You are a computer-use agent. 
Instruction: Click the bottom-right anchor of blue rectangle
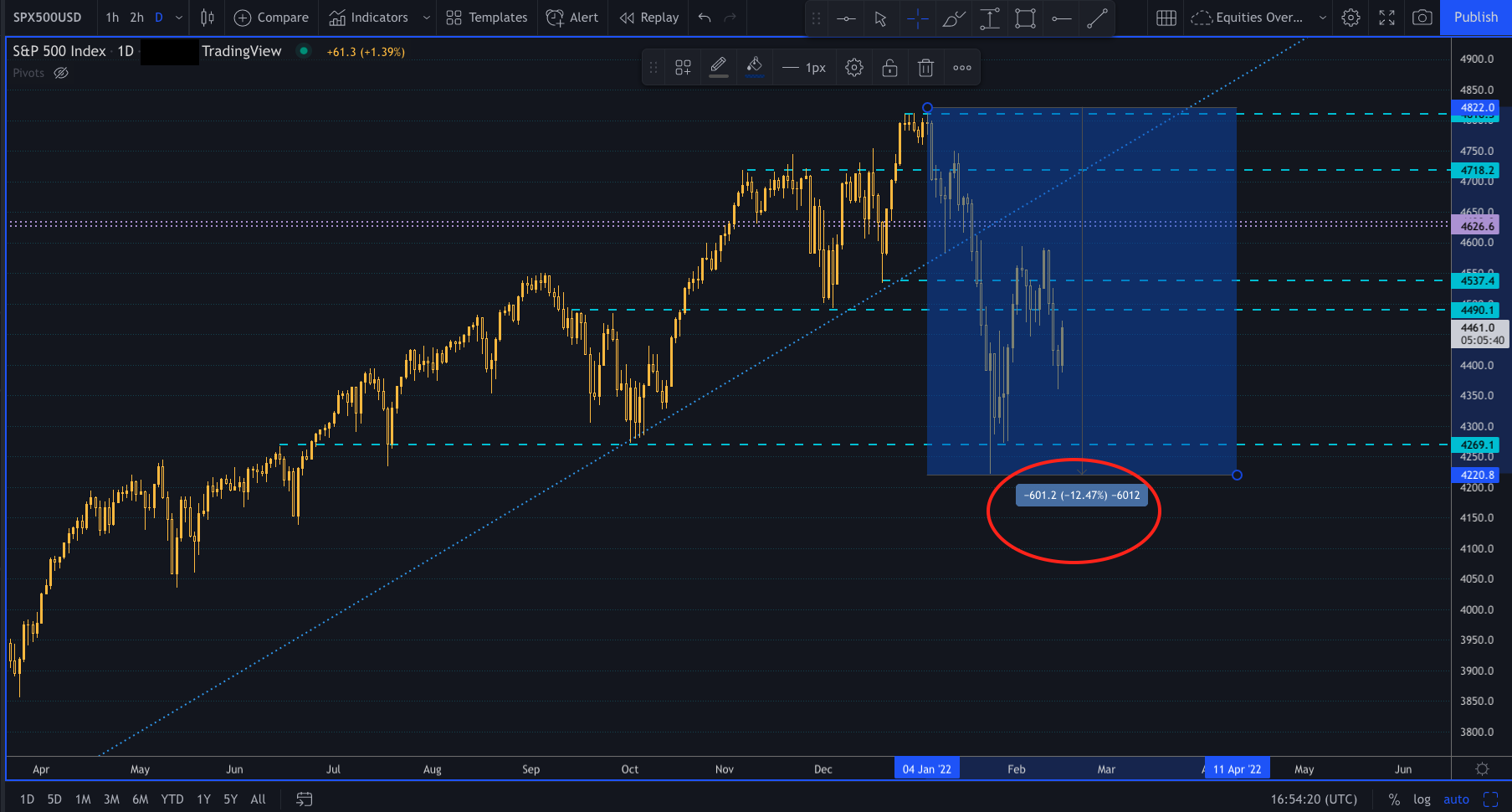pos(1237,475)
